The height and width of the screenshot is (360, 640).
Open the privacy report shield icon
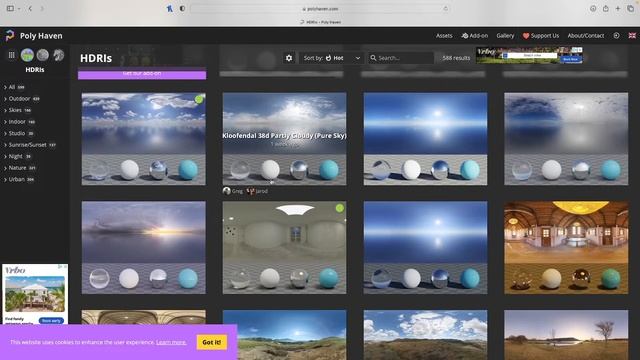point(182,8)
